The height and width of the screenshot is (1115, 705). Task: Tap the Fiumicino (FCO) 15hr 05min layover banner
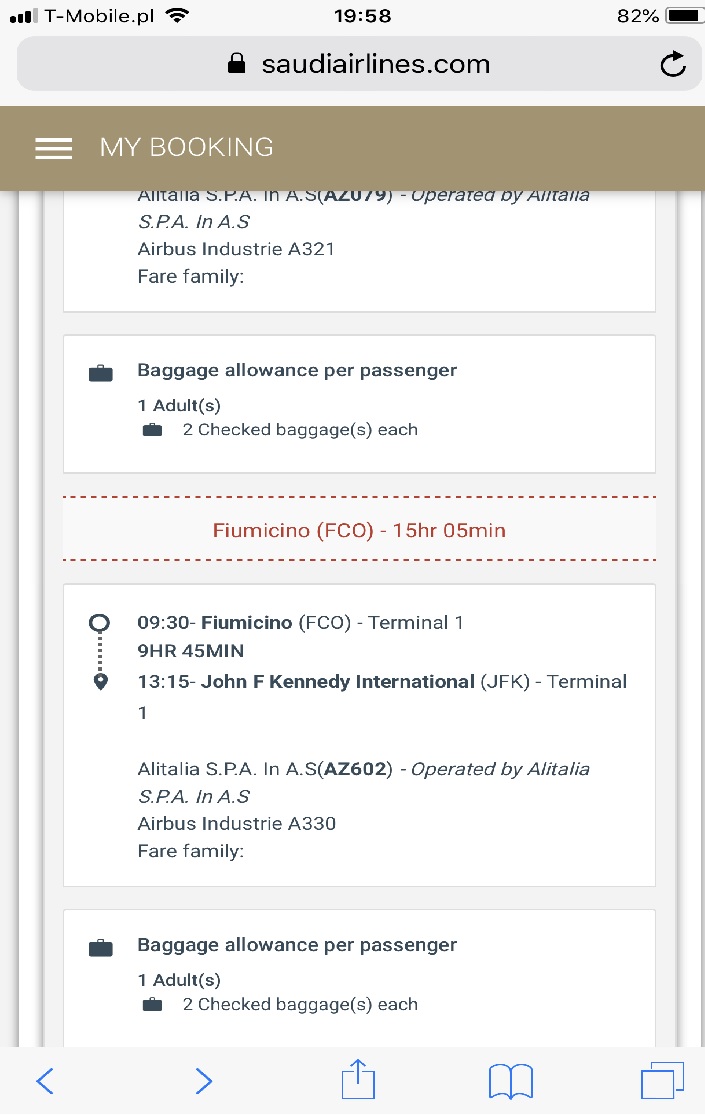[x=359, y=530]
